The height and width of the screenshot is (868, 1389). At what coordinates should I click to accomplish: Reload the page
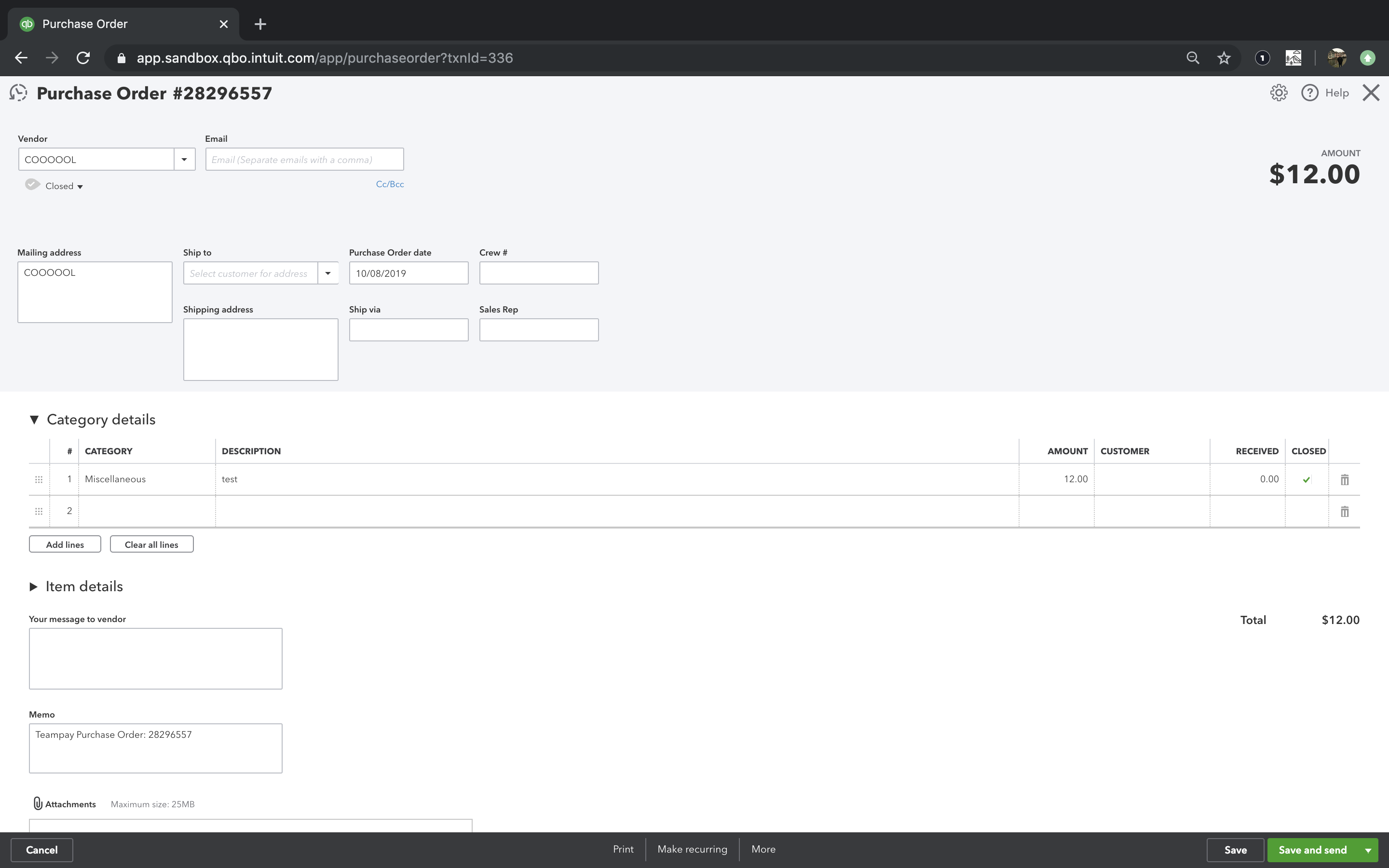coord(83,58)
